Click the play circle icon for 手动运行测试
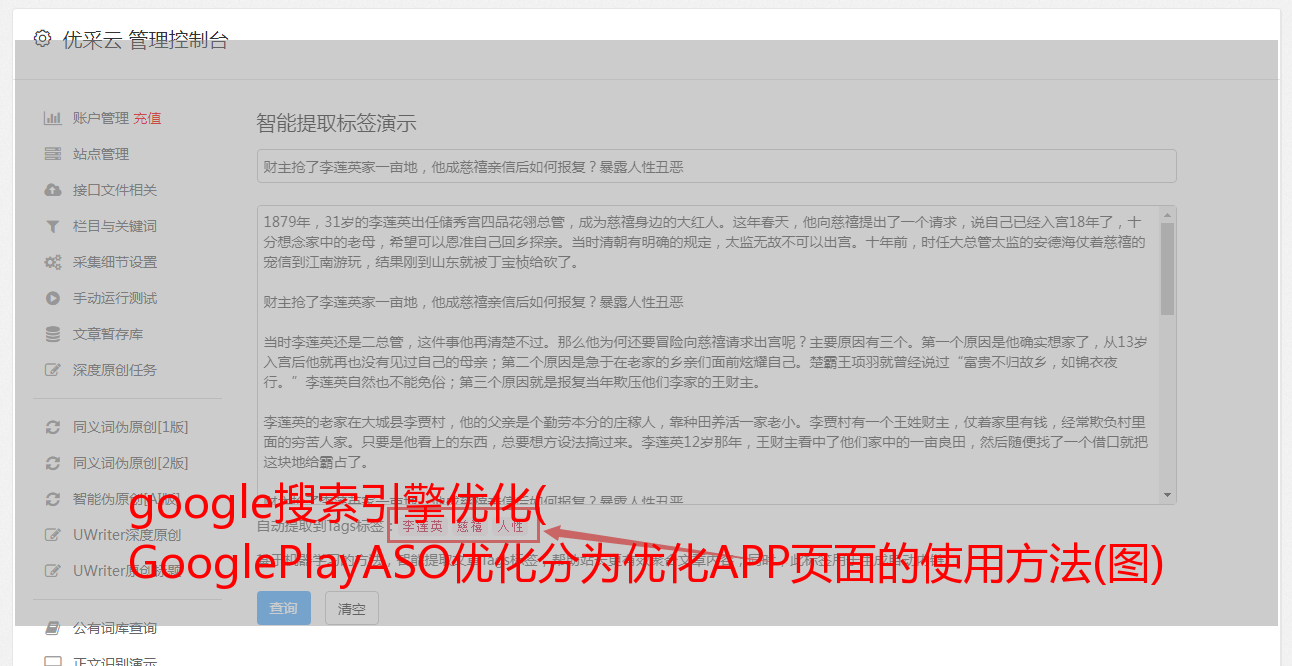Screen dimensions: 1292x666 [53, 298]
